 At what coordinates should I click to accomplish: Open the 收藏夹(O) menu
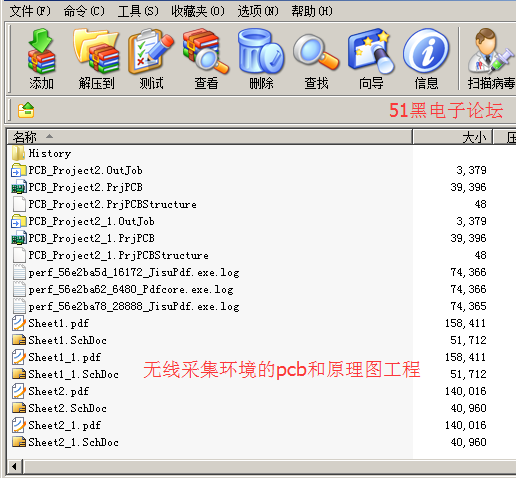click(x=198, y=11)
